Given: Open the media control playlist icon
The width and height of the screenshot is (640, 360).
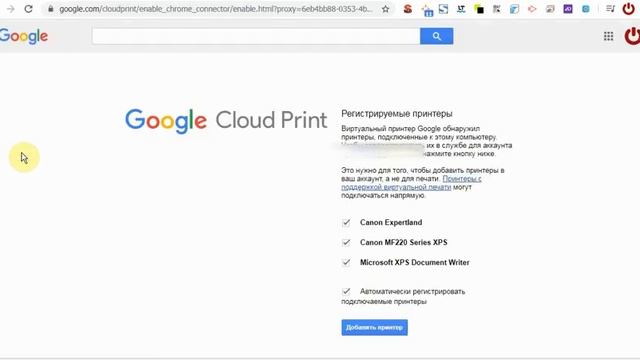Looking at the screenshot, I should point(610,9).
